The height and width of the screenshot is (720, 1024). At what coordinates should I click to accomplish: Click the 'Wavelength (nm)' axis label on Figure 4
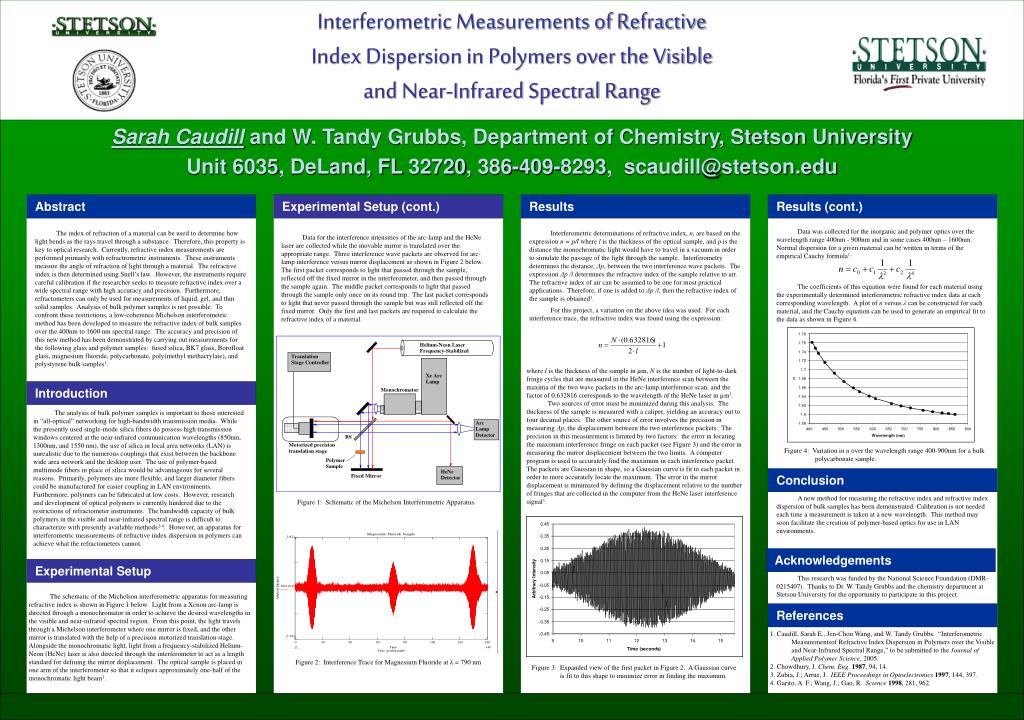(888, 435)
